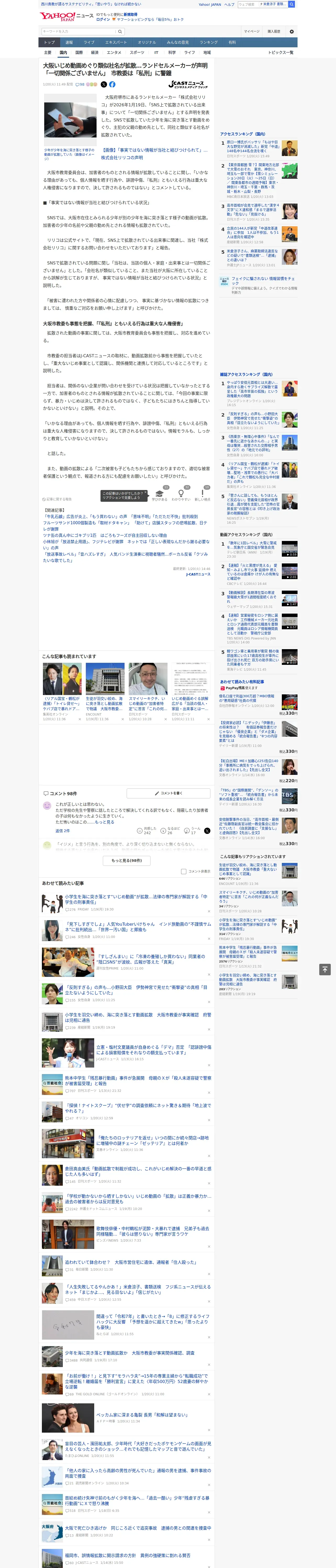This screenshot has width=336, height=1568.
Task: Click the 学びがある graduation cap reaction
Action: point(160,494)
